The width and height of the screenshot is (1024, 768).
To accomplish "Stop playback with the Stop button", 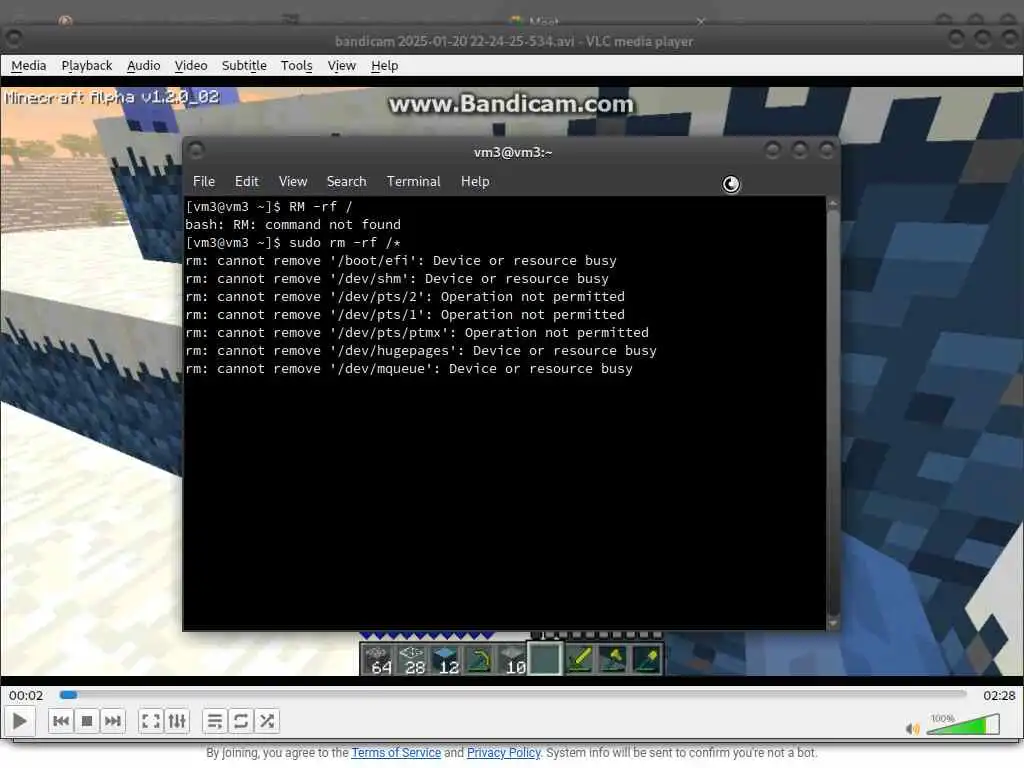I will click(87, 721).
